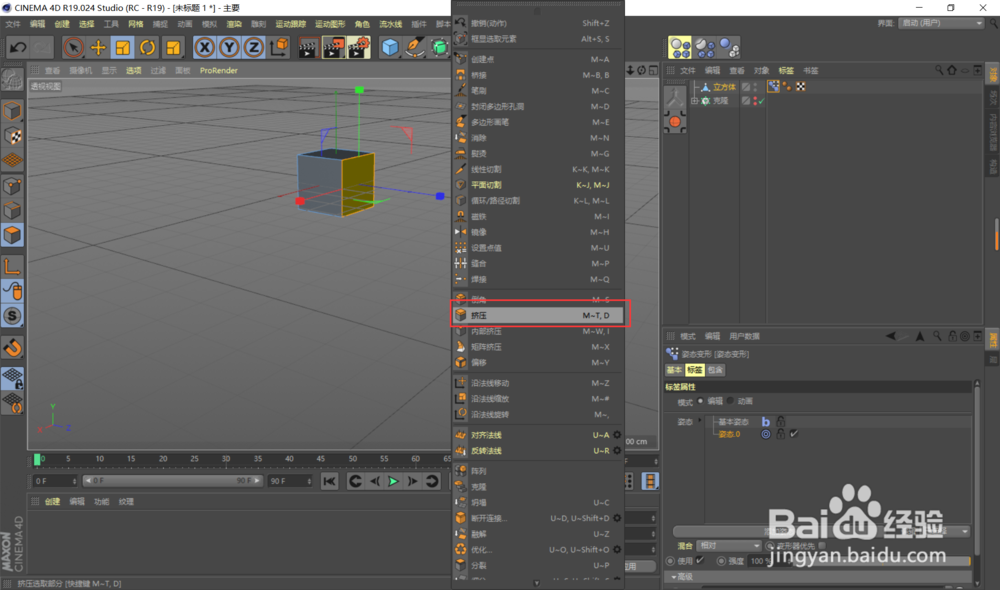
Task: Toggle lock icon on 基本姿态 row
Action: (780, 422)
